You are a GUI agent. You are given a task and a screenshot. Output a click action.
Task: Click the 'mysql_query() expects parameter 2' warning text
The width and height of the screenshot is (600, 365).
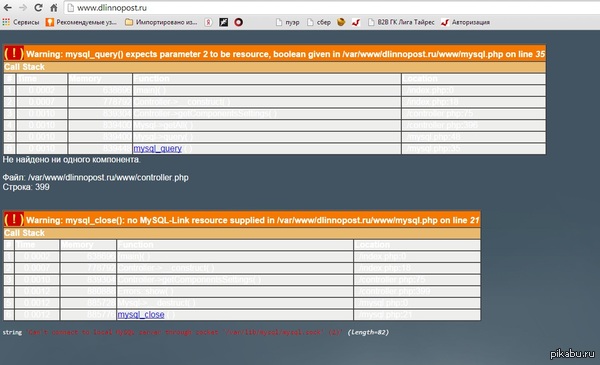(285, 54)
